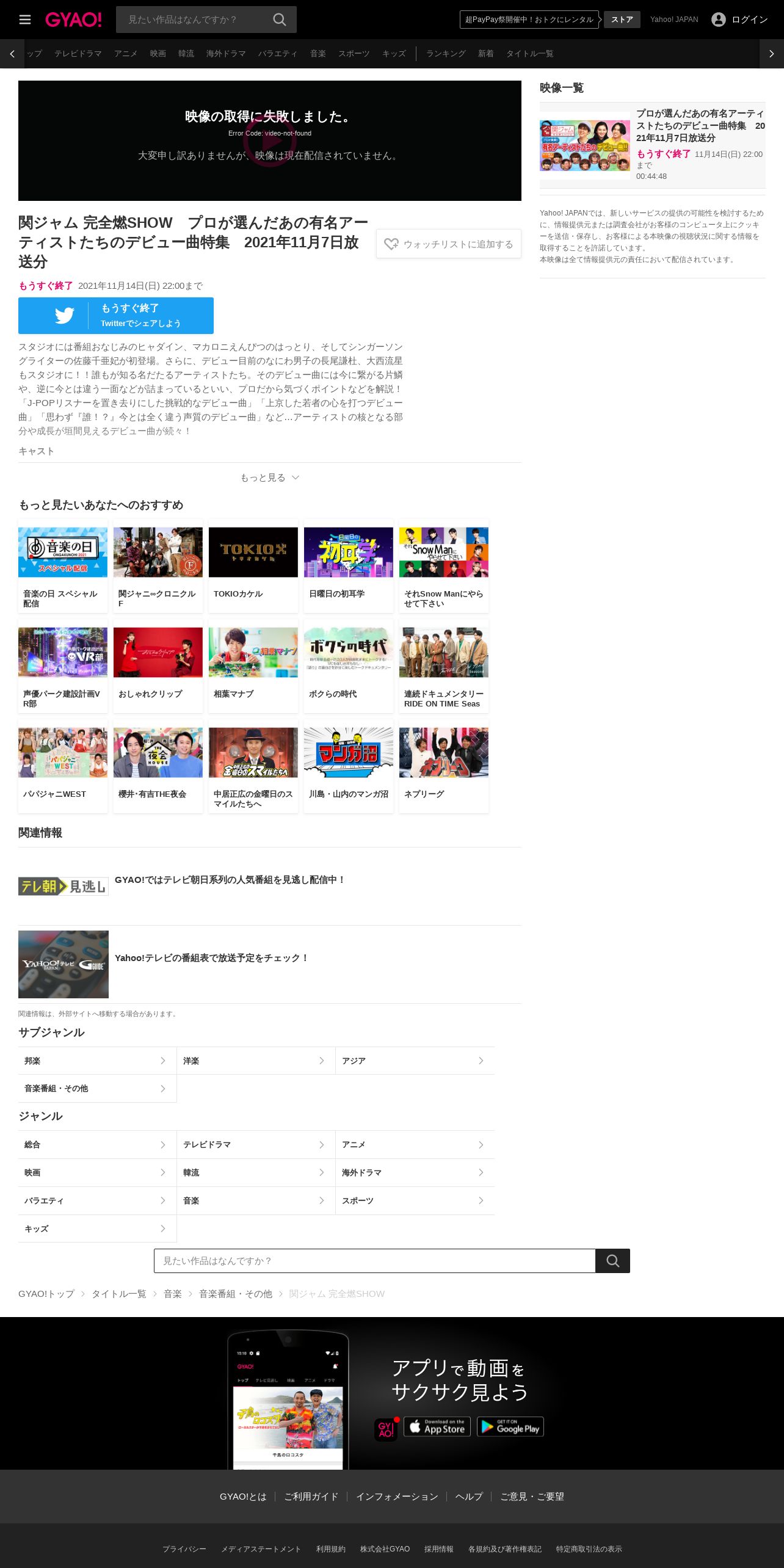Image resolution: width=784 pixels, height=1568 pixels.
Task: Open 相葉マナブ thumbnail
Action: [x=253, y=652]
